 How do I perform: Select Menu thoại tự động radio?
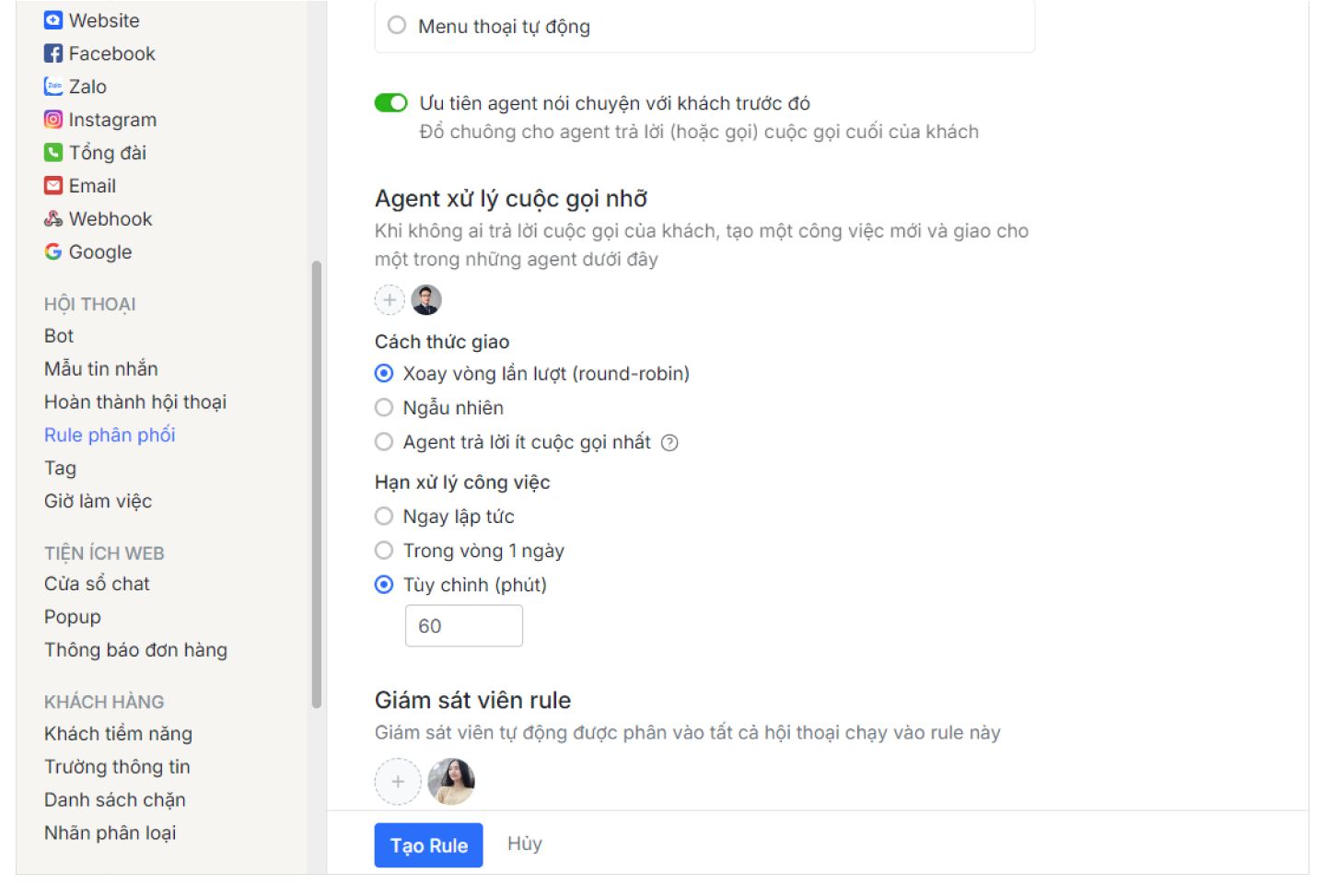397,26
